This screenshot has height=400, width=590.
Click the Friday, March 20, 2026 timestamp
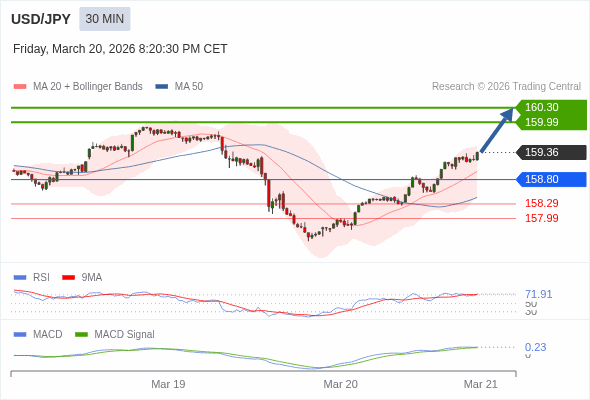coord(120,49)
